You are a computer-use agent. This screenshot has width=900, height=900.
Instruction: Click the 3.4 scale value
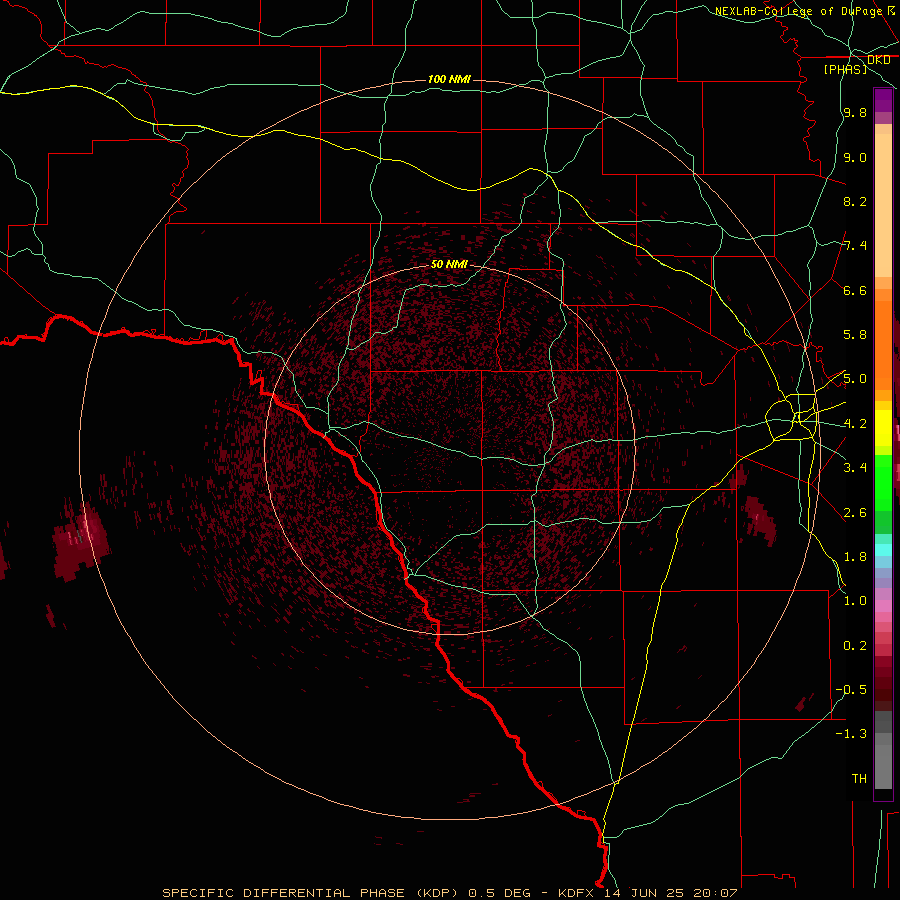(x=855, y=468)
